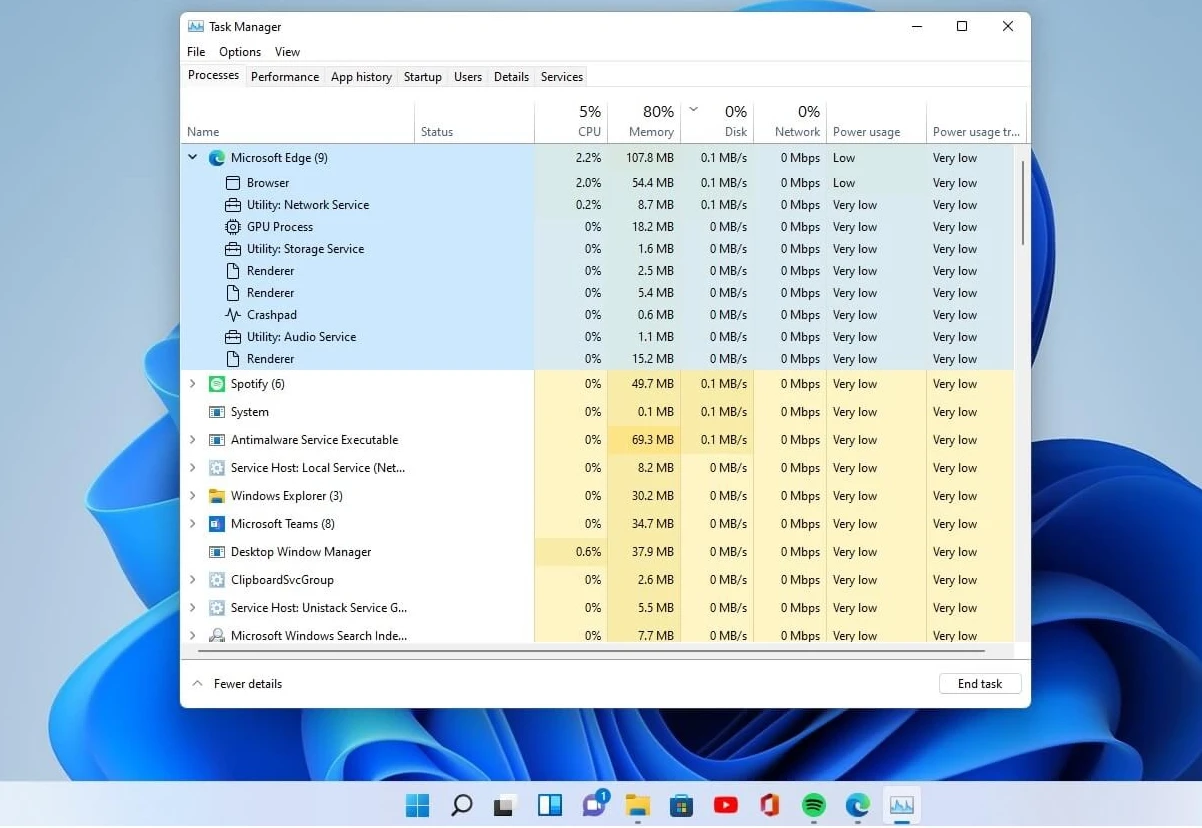Click the End task button
The height and width of the screenshot is (828, 1202).
point(979,683)
